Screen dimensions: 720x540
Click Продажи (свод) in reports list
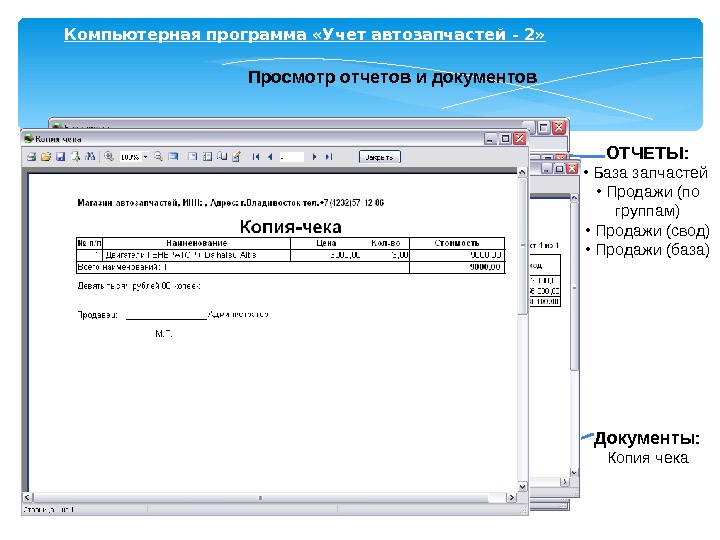(x=652, y=231)
